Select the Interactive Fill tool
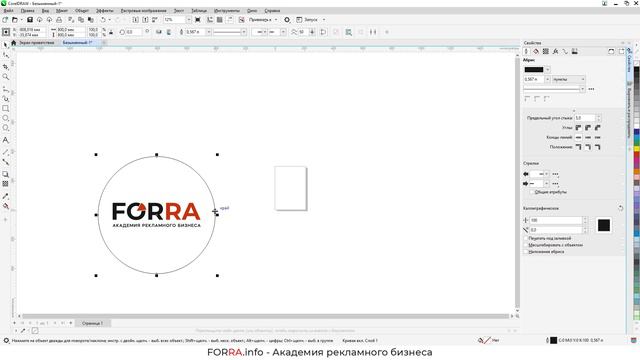This screenshot has width=640, height=360. pos(6,206)
